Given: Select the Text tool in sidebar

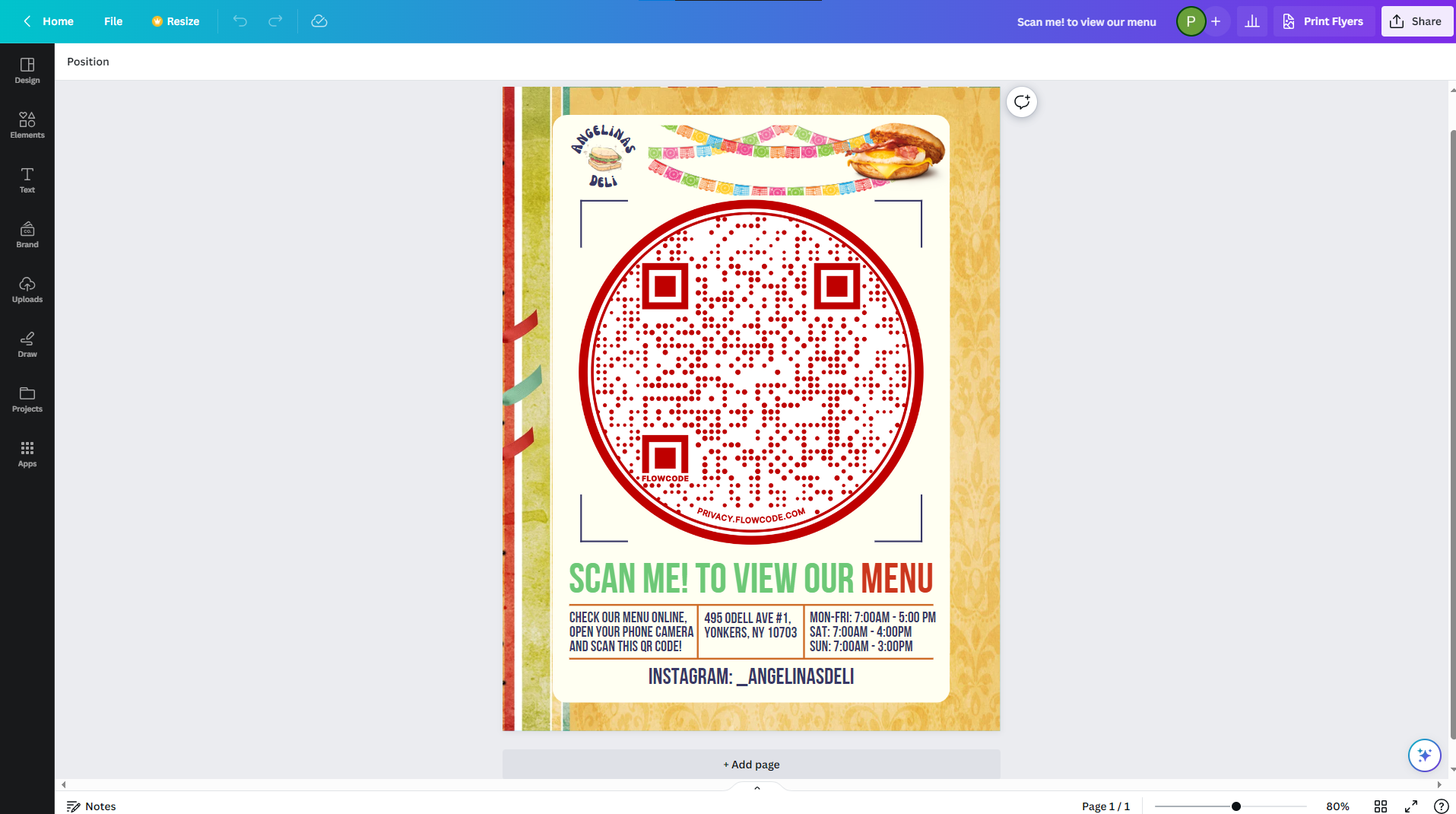Looking at the screenshot, I should 27,180.
